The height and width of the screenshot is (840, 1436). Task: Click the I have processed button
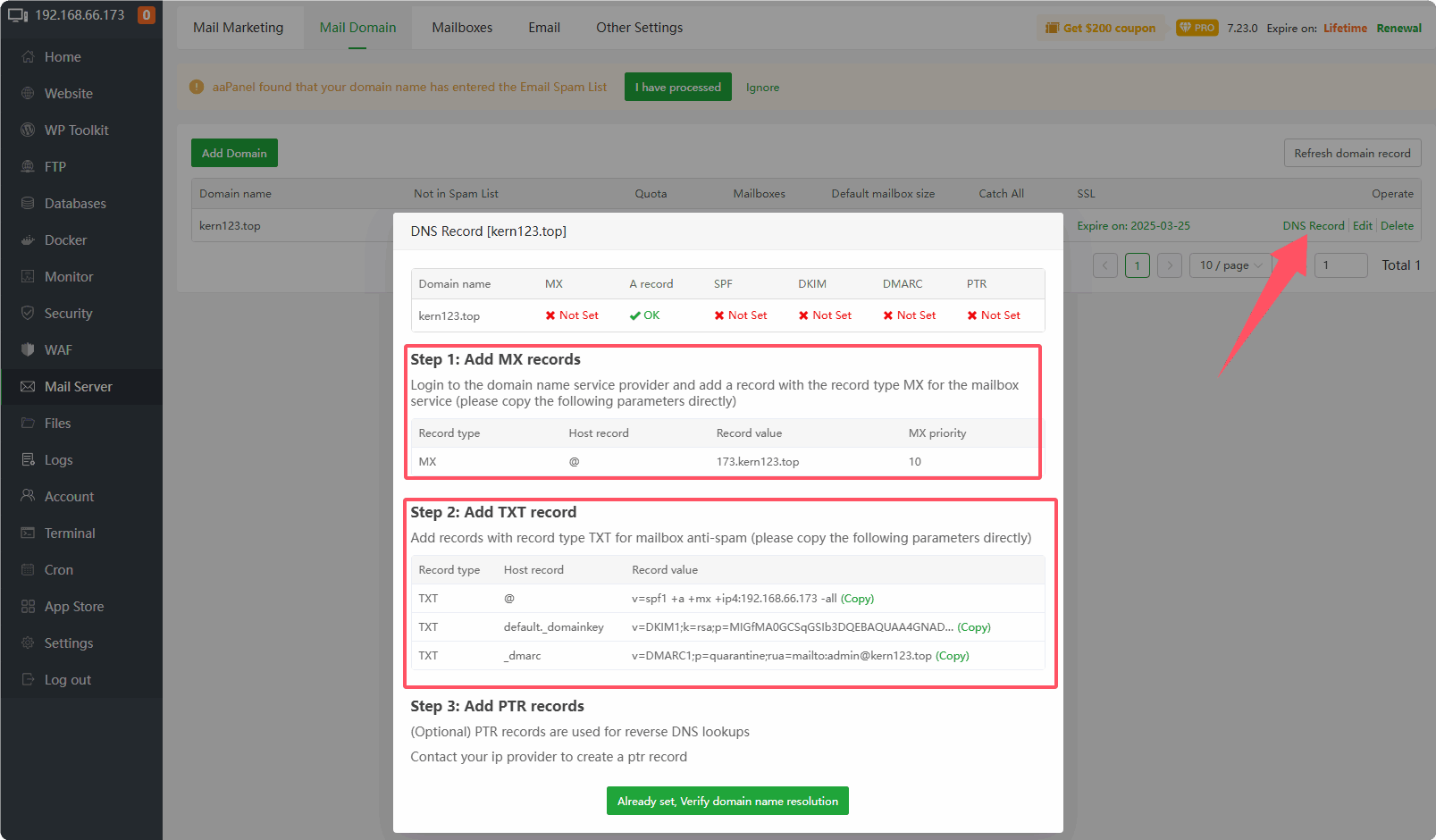(678, 87)
